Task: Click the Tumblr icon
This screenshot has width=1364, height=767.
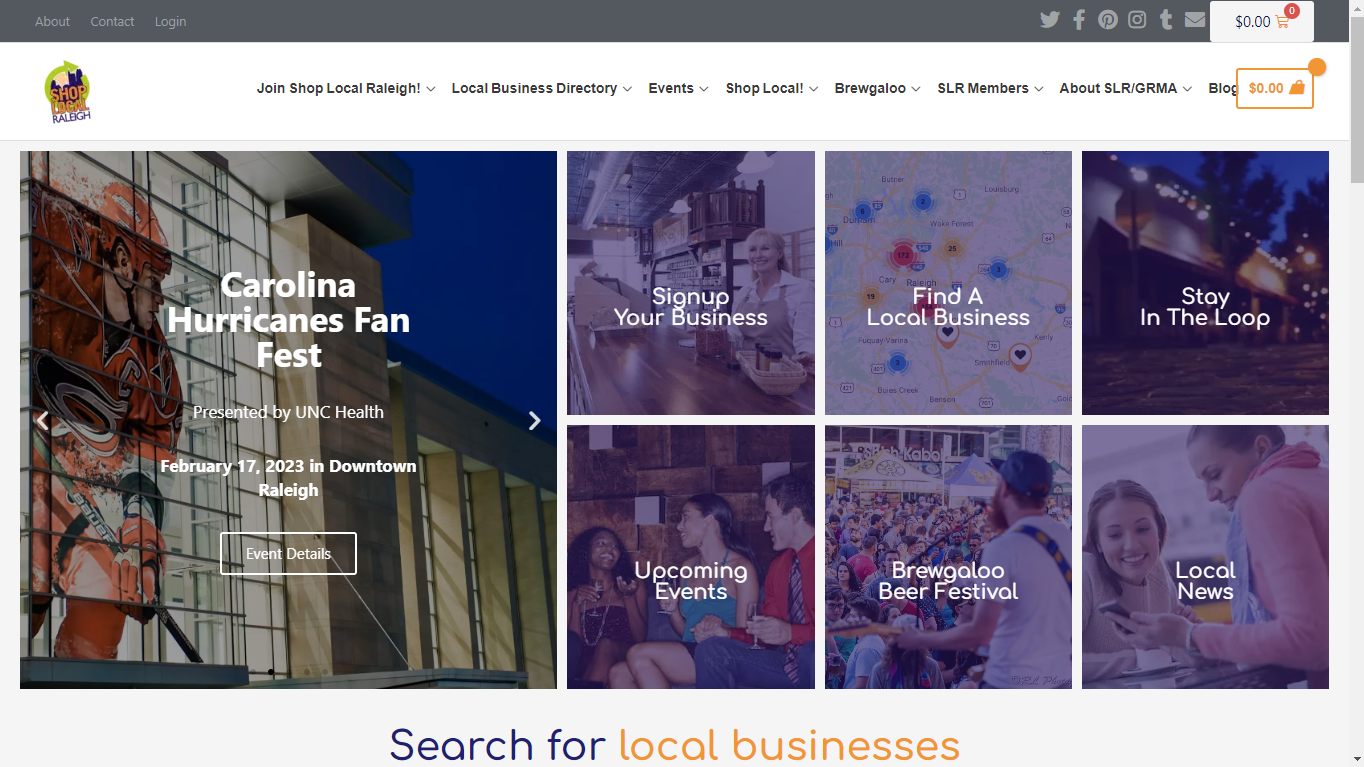Action: tap(1166, 20)
